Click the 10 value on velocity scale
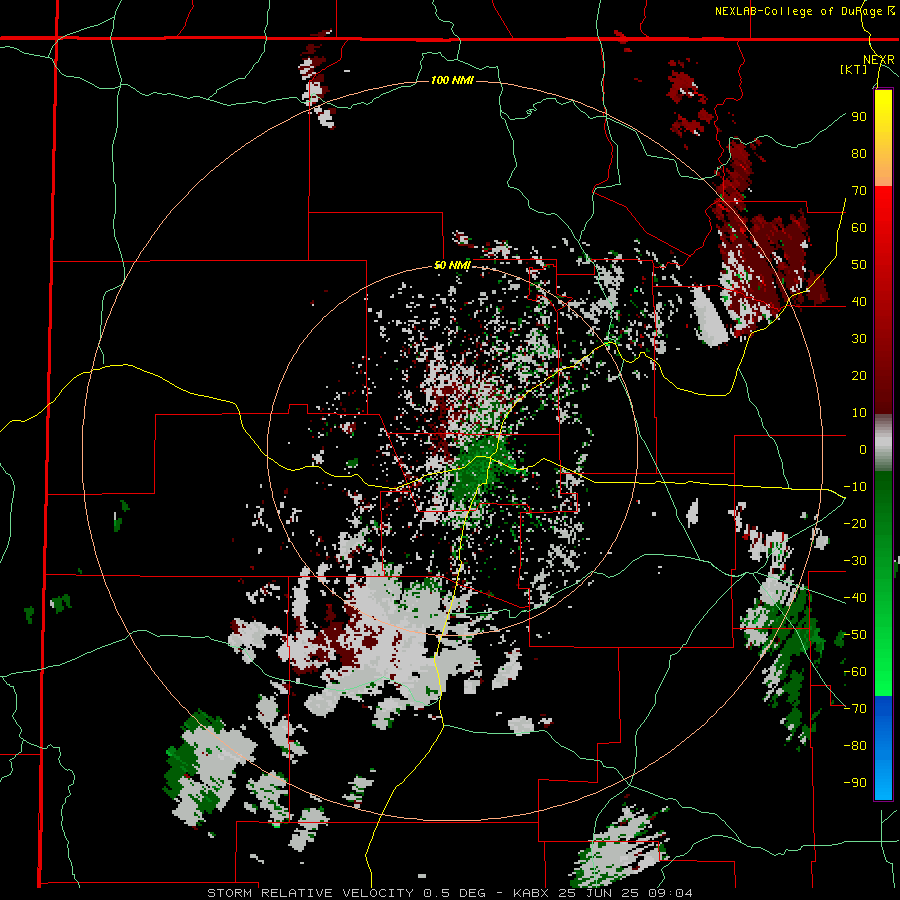This screenshot has width=900, height=900. (859, 413)
